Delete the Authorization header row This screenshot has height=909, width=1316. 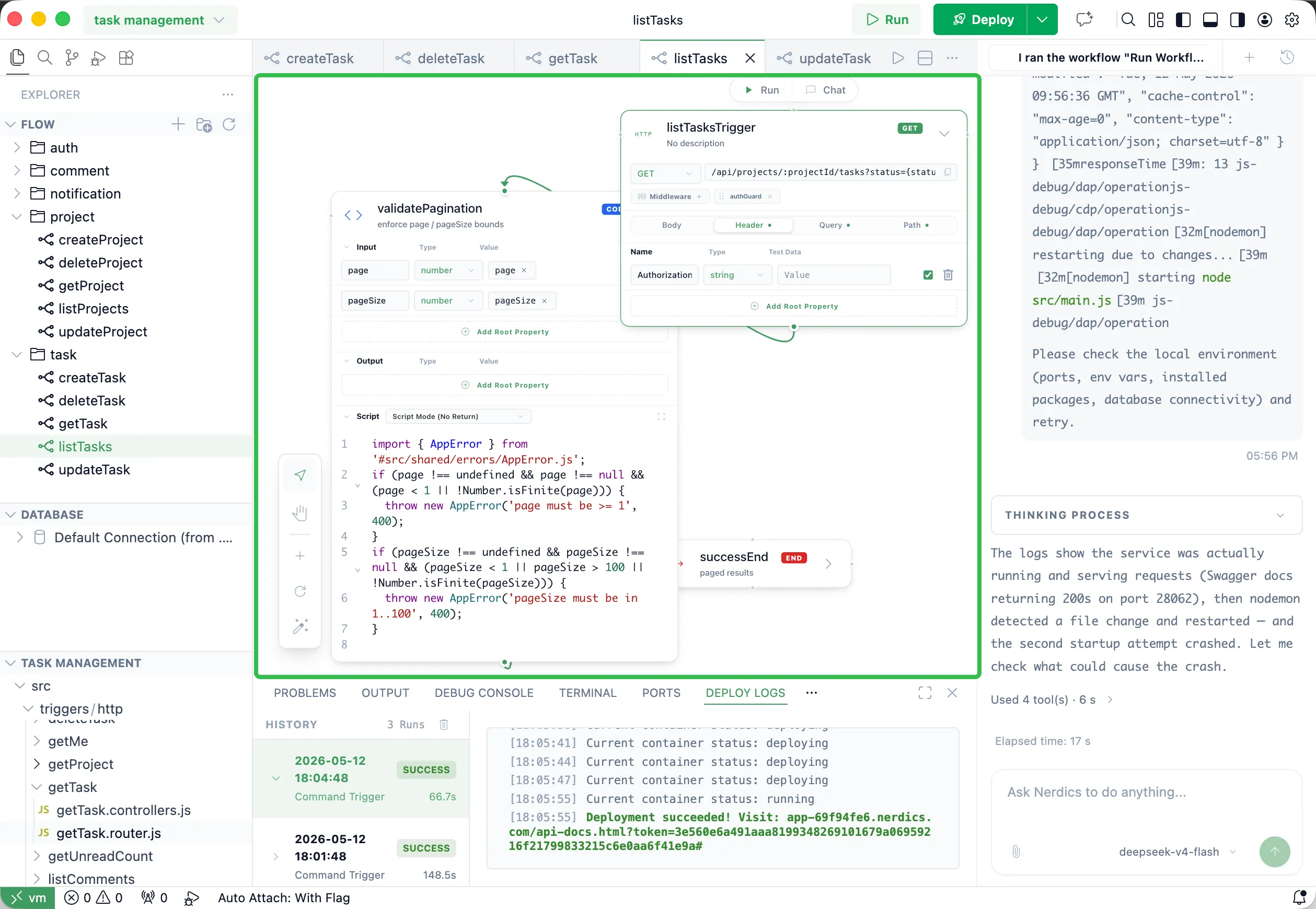tap(948, 275)
